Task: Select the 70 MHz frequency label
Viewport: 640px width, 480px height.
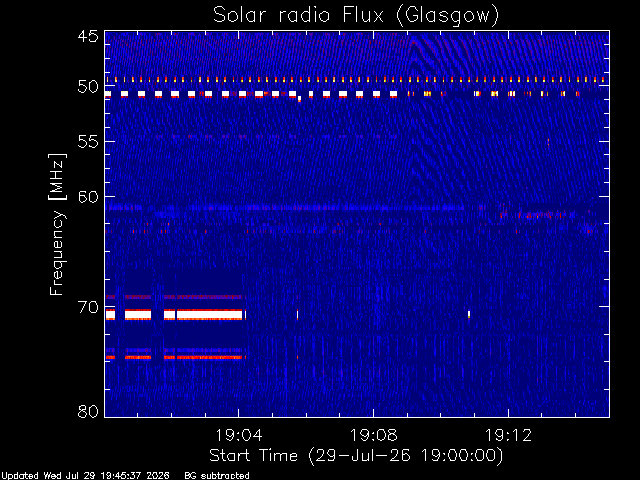Action: tap(88, 307)
